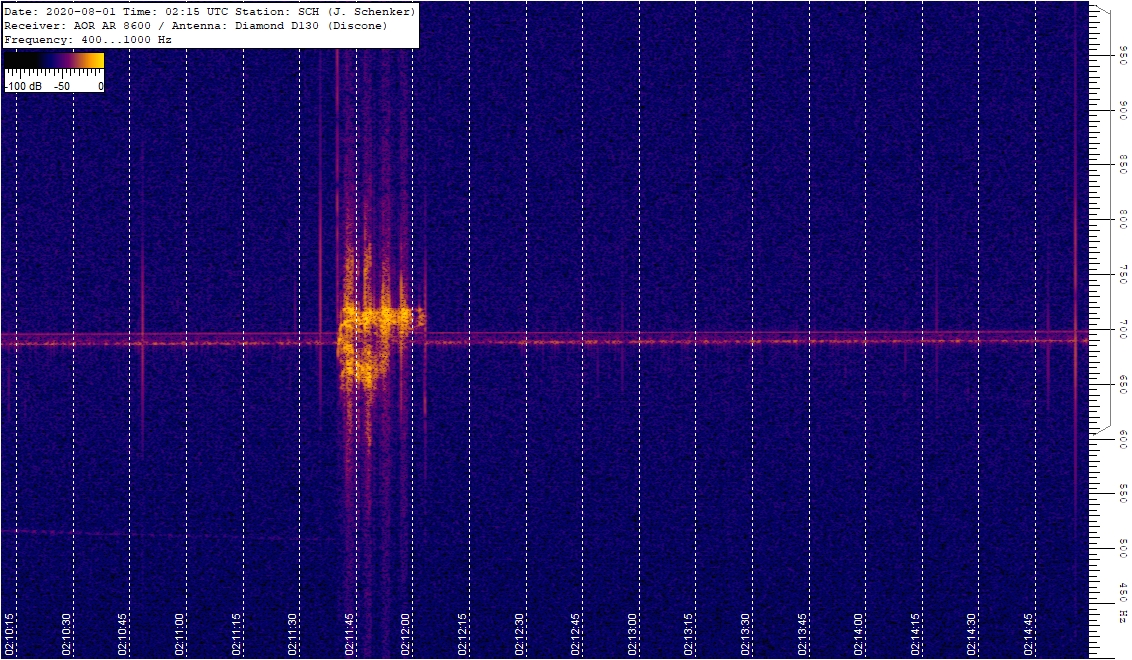Image resolution: width=1132 pixels, height=660 pixels.
Task: Click the vertical spike near 02:10:45
Action: 142,300
